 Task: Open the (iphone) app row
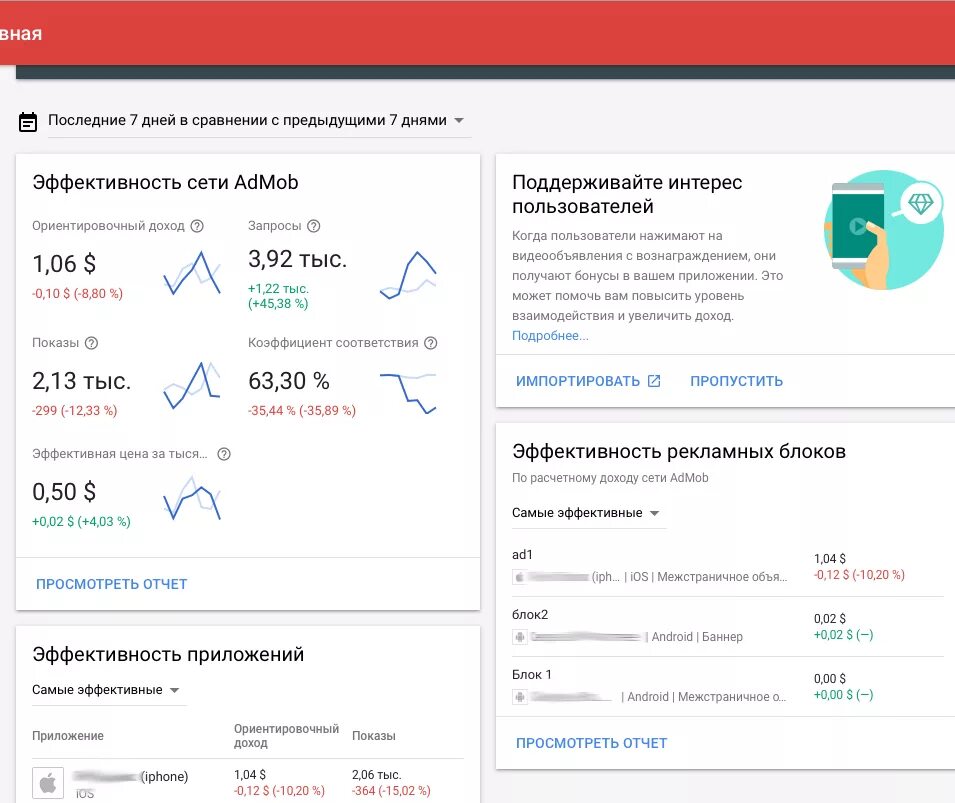pos(248,782)
